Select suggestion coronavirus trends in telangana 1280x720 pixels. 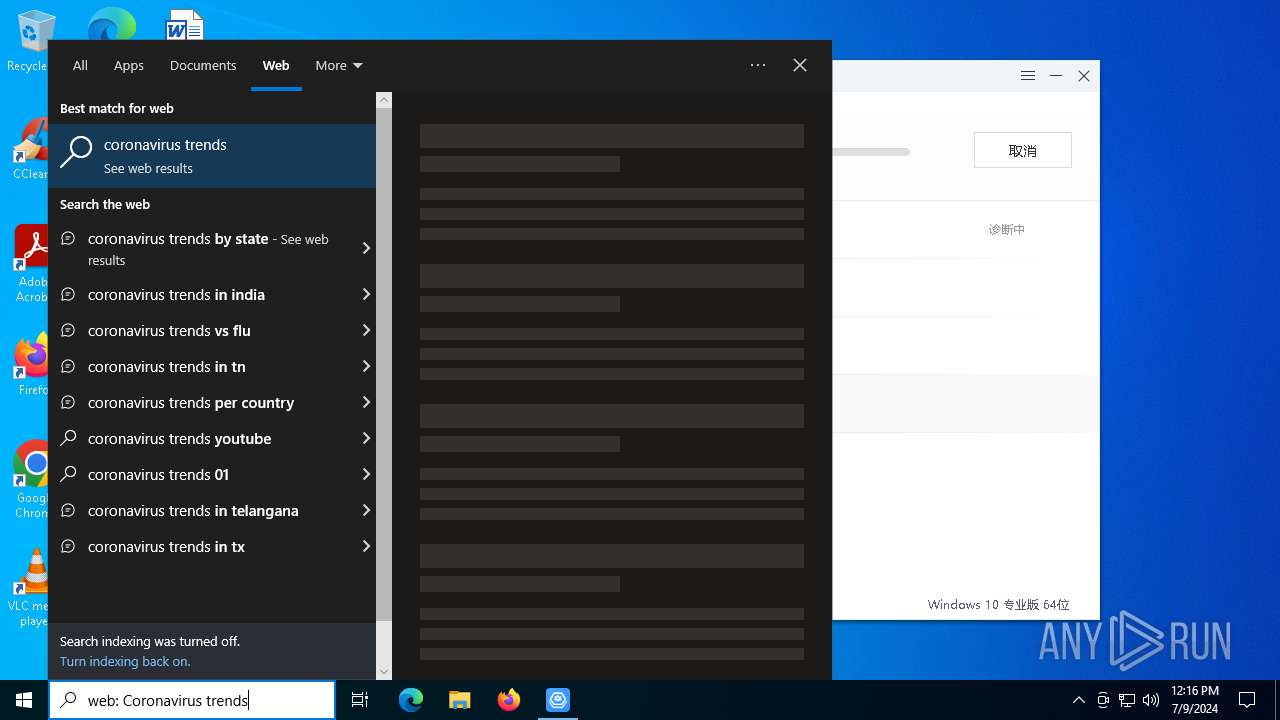[202, 510]
